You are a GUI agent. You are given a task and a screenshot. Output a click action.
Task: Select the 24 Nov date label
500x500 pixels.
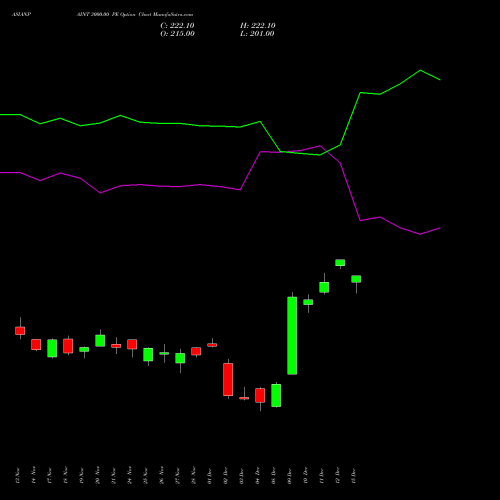tap(130, 475)
